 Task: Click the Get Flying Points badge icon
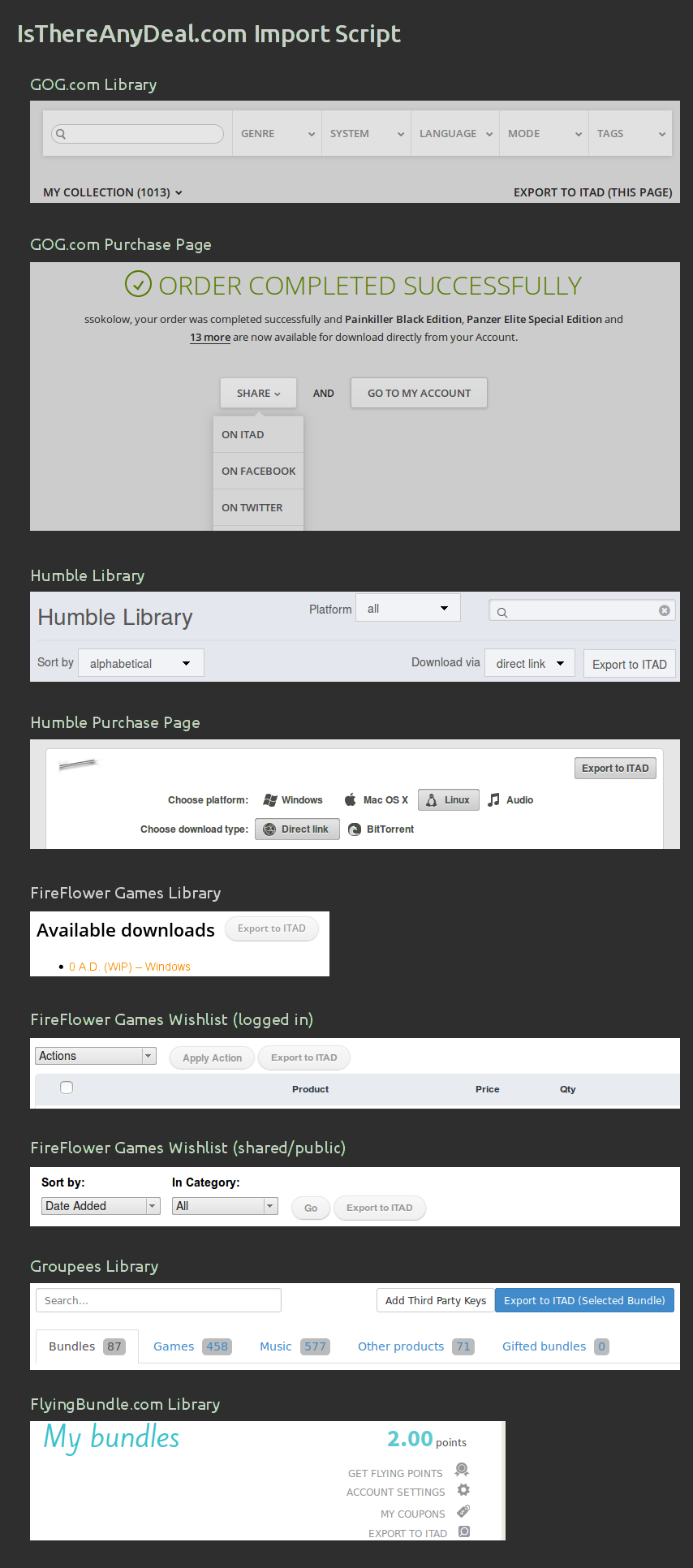[x=462, y=1470]
